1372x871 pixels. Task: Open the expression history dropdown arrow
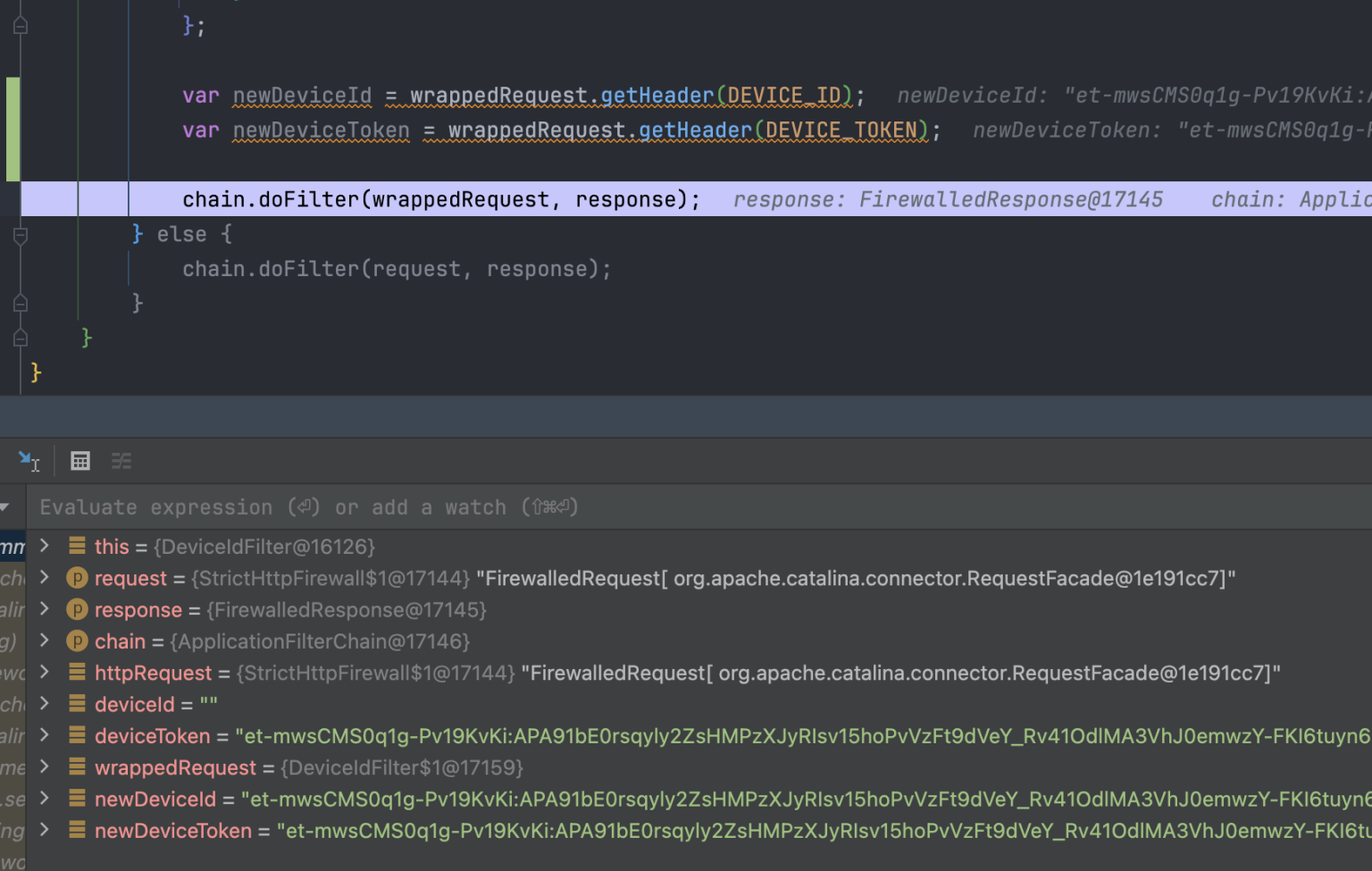[x=5, y=507]
